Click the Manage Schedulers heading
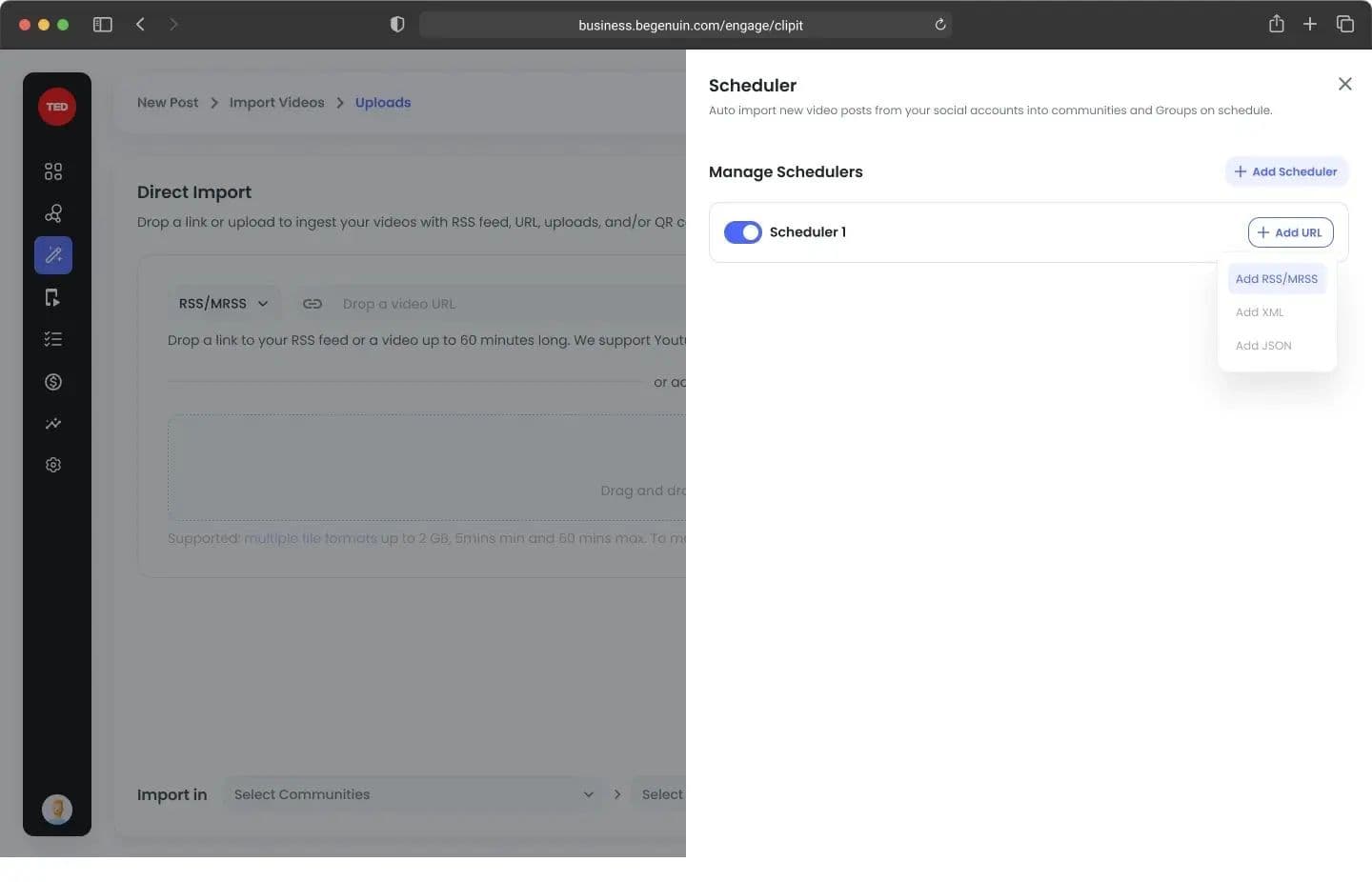 (x=786, y=172)
